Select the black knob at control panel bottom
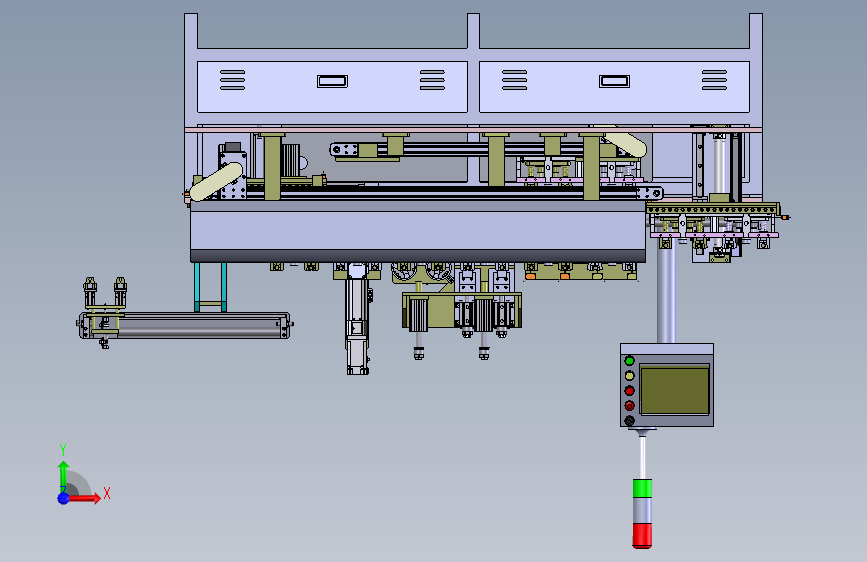867x562 pixels. click(629, 421)
